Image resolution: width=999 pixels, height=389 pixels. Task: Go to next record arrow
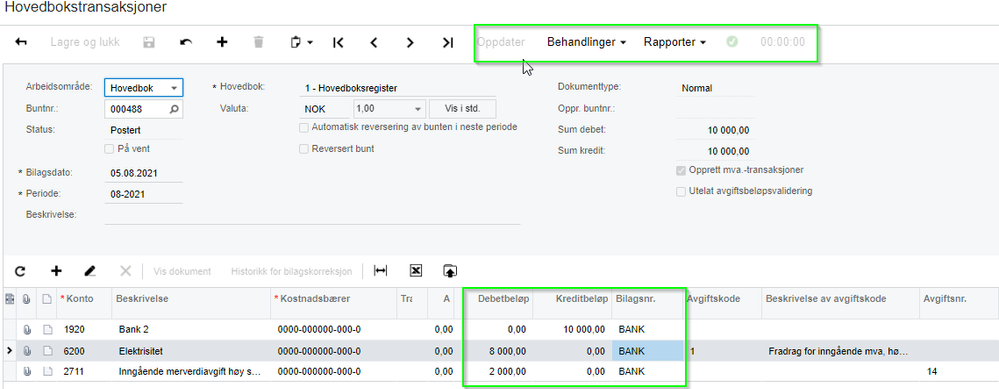pyautogui.click(x=410, y=42)
